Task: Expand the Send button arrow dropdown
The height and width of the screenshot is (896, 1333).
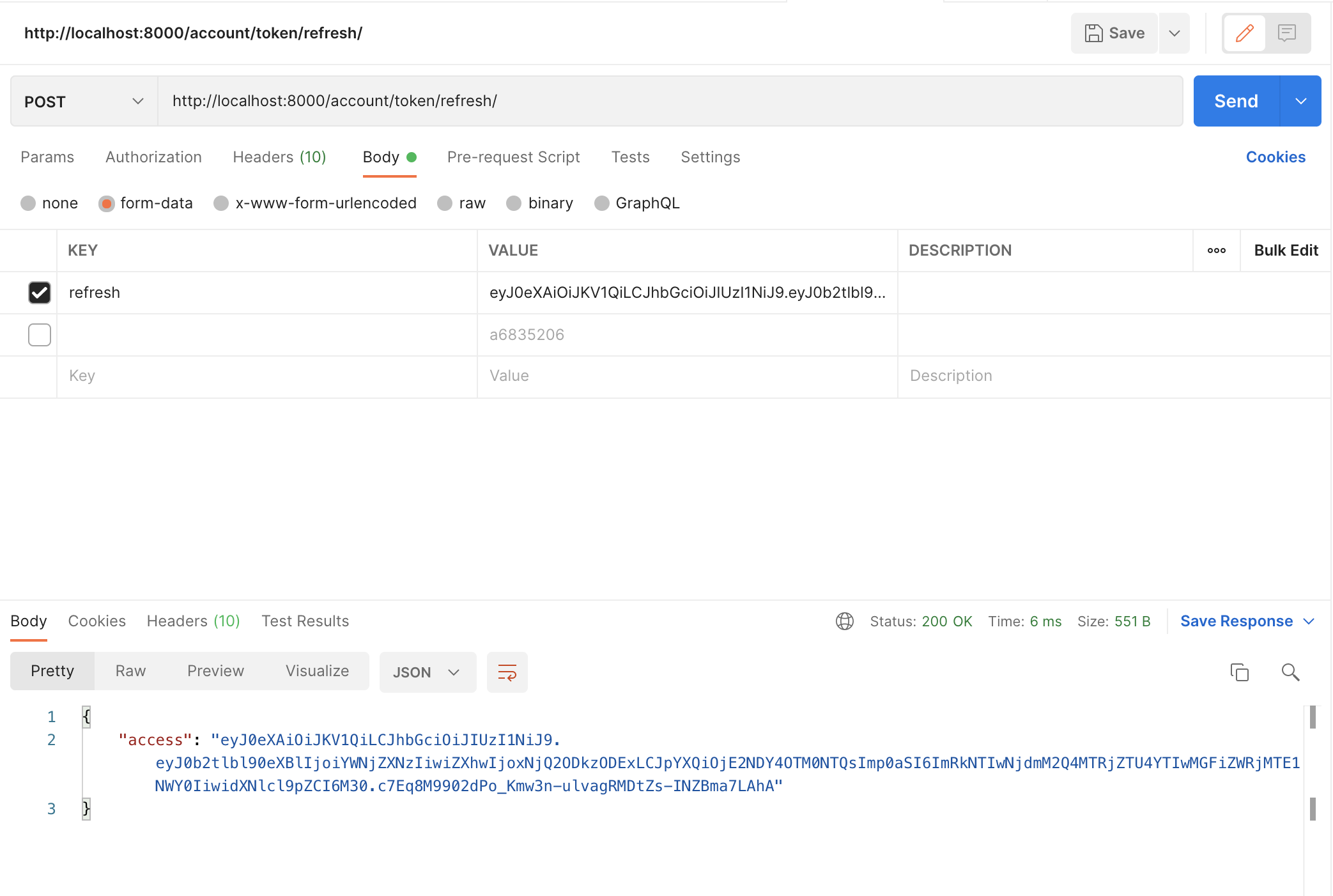Action: [1300, 102]
